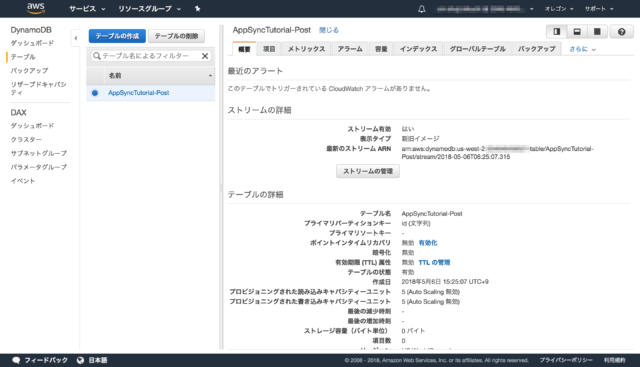Open the 利用規約 footer link
This screenshot has height=367, width=640.
point(615,360)
